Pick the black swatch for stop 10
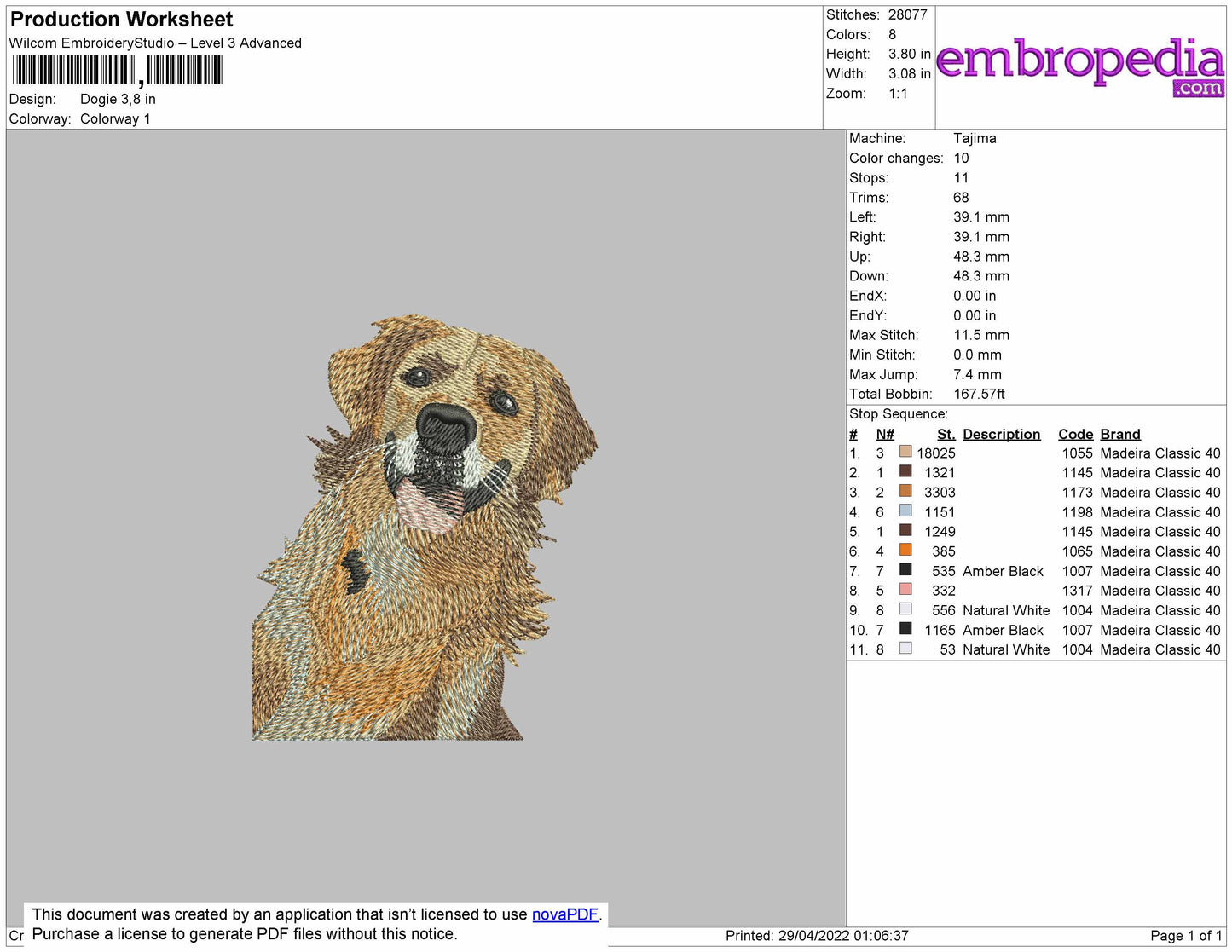Screen dimensions: 1232x952 point(905,628)
